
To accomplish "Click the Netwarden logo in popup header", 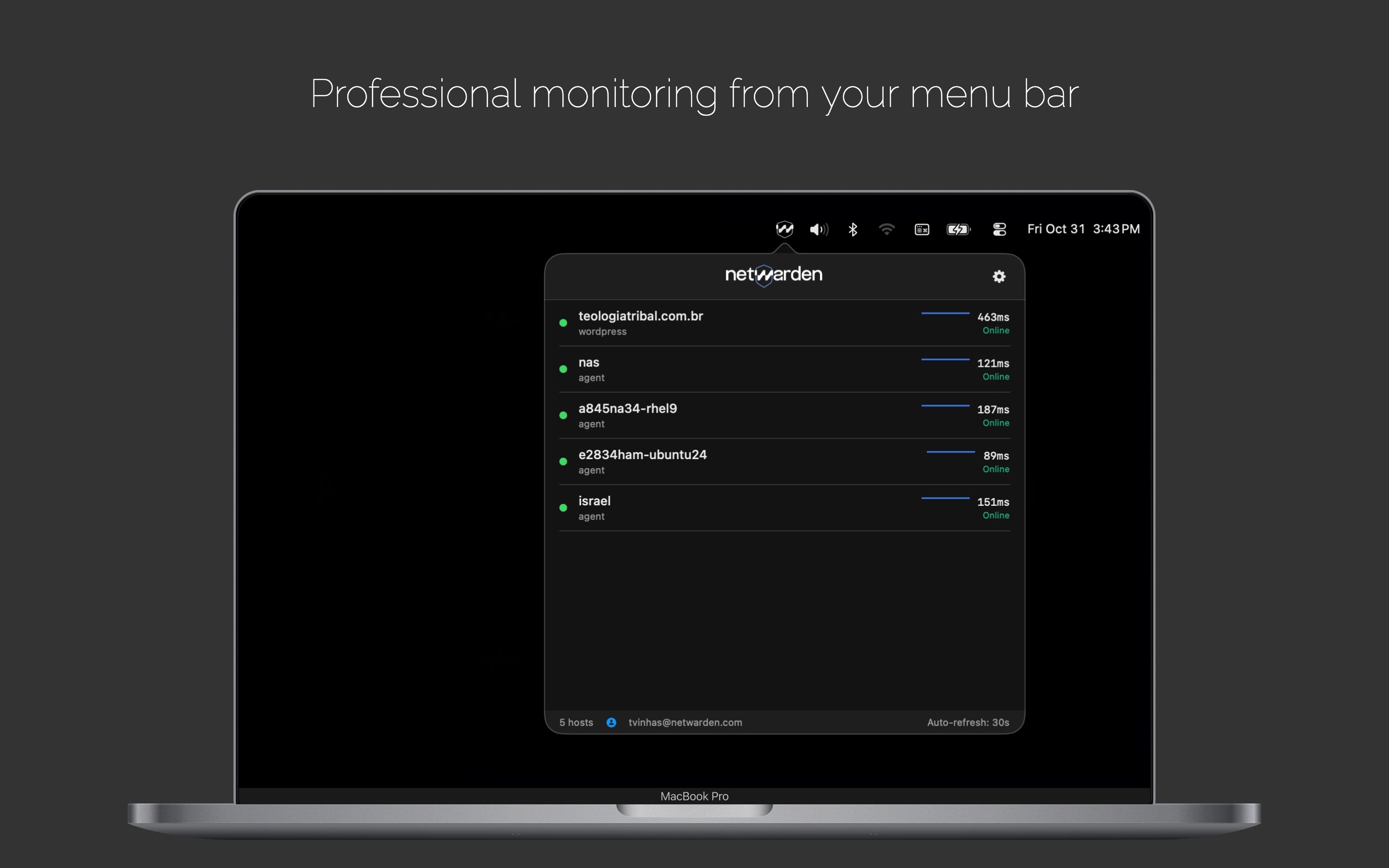I will coord(774,275).
